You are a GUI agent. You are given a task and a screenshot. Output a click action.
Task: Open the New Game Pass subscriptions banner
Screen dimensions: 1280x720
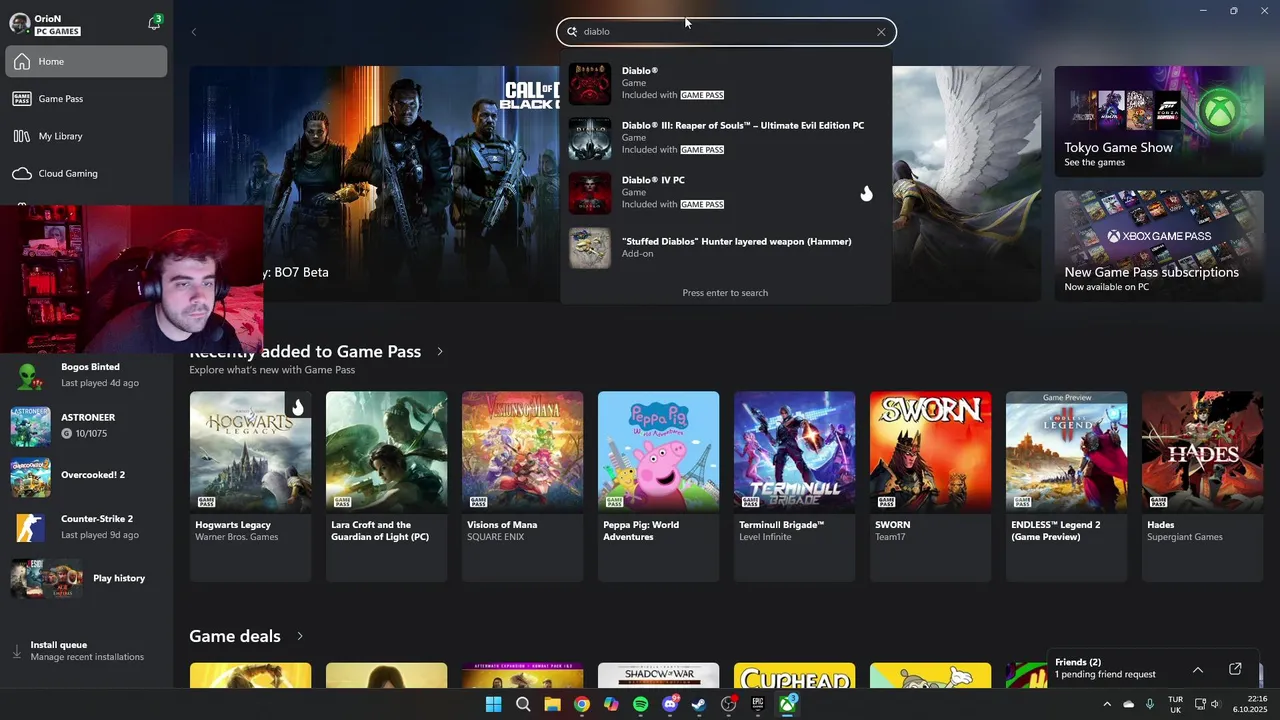tap(1159, 246)
